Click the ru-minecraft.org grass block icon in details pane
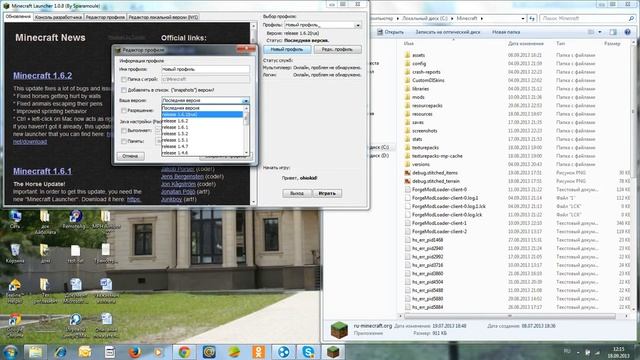 pyautogui.click(x=339, y=330)
